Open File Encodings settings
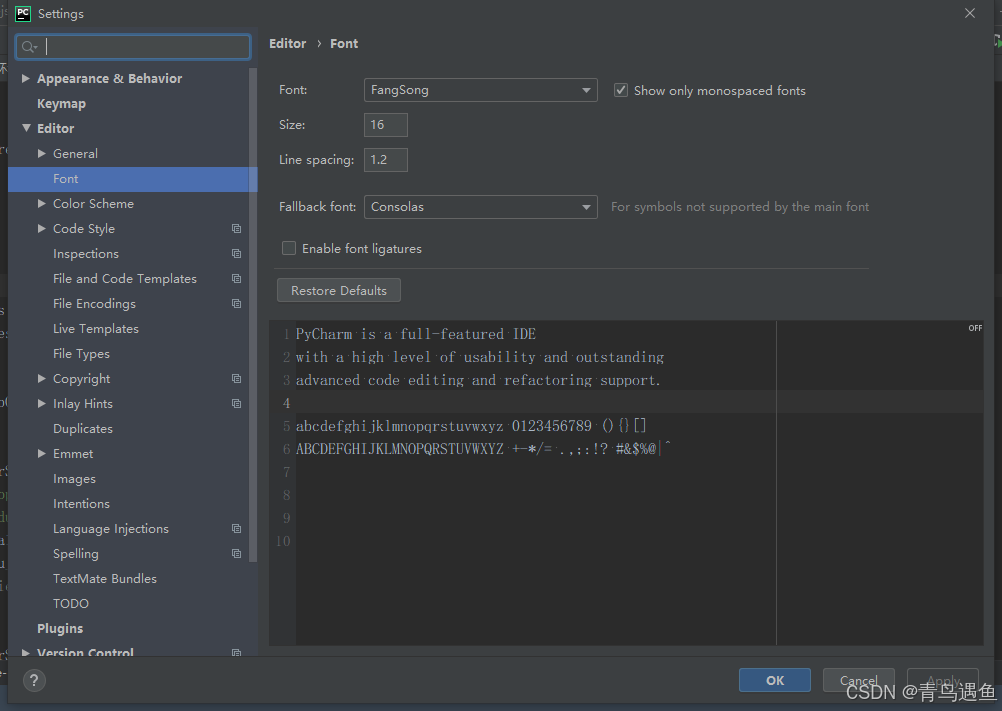Screen dimensions: 1002x711 pos(94,303)
